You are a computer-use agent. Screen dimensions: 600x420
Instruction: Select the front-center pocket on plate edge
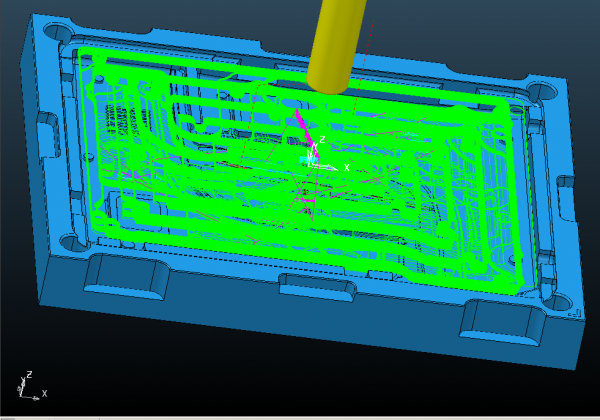[x=316, y=288]
